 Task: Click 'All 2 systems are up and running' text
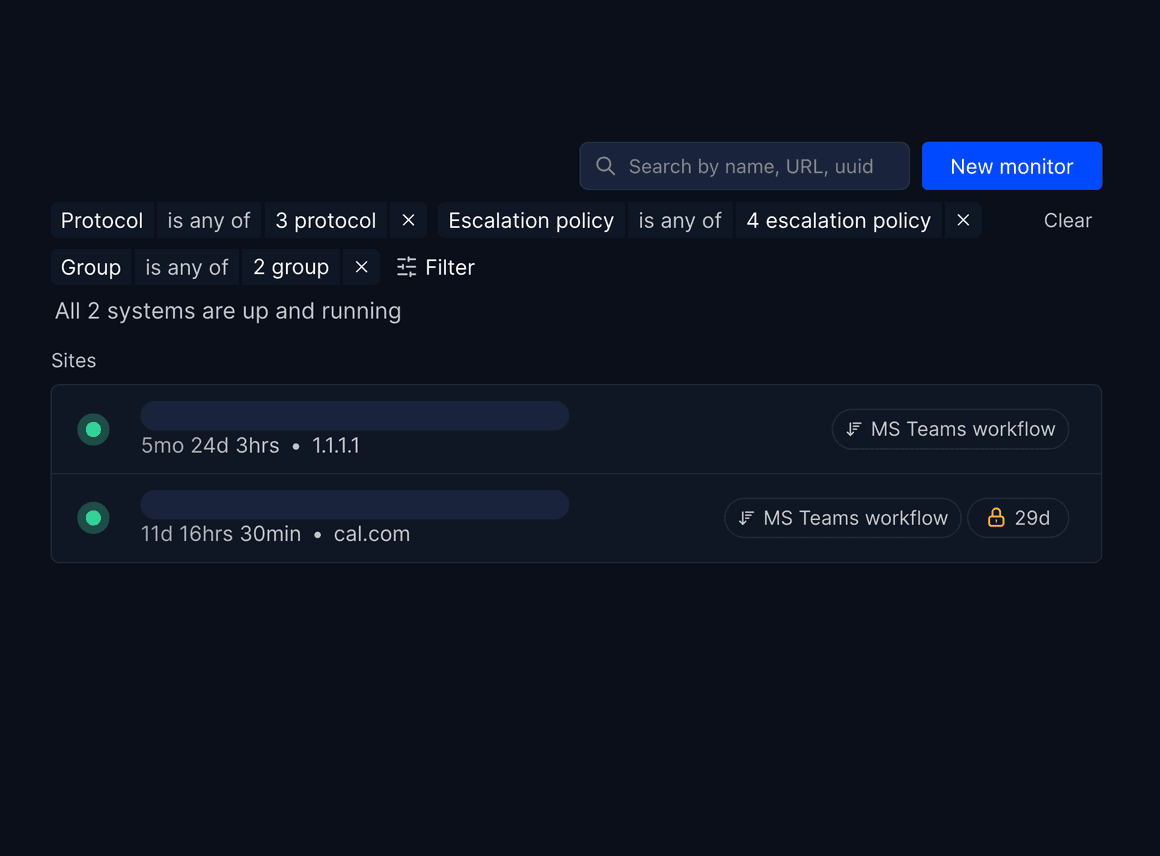(x=228, y=311)
